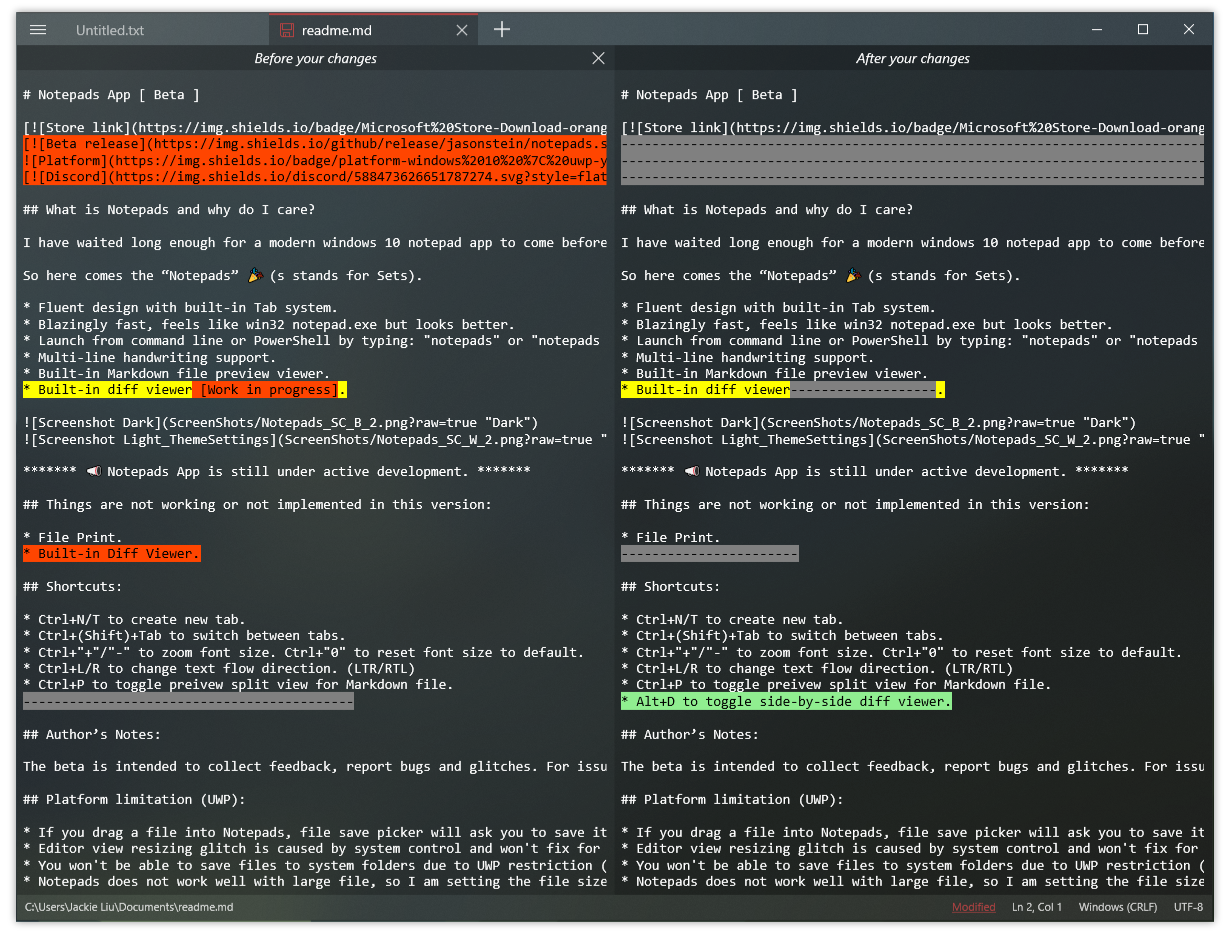This screenshot has width=1230, height=934.
Task: Open the Ln 2, Col 1 position indicator
Action: coord(1037,907)
